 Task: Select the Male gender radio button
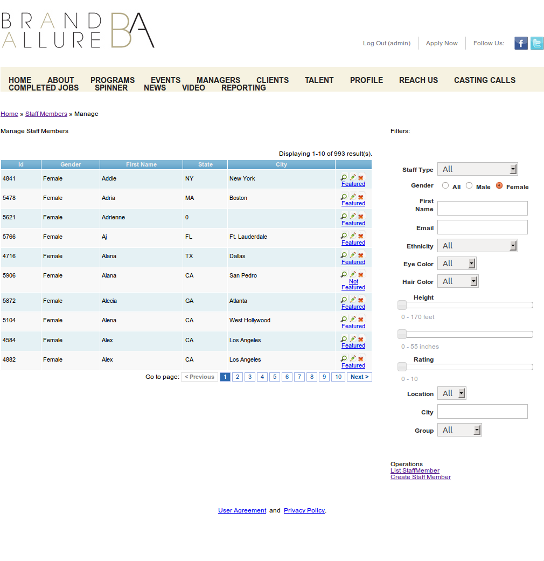[x=469, y=185]
